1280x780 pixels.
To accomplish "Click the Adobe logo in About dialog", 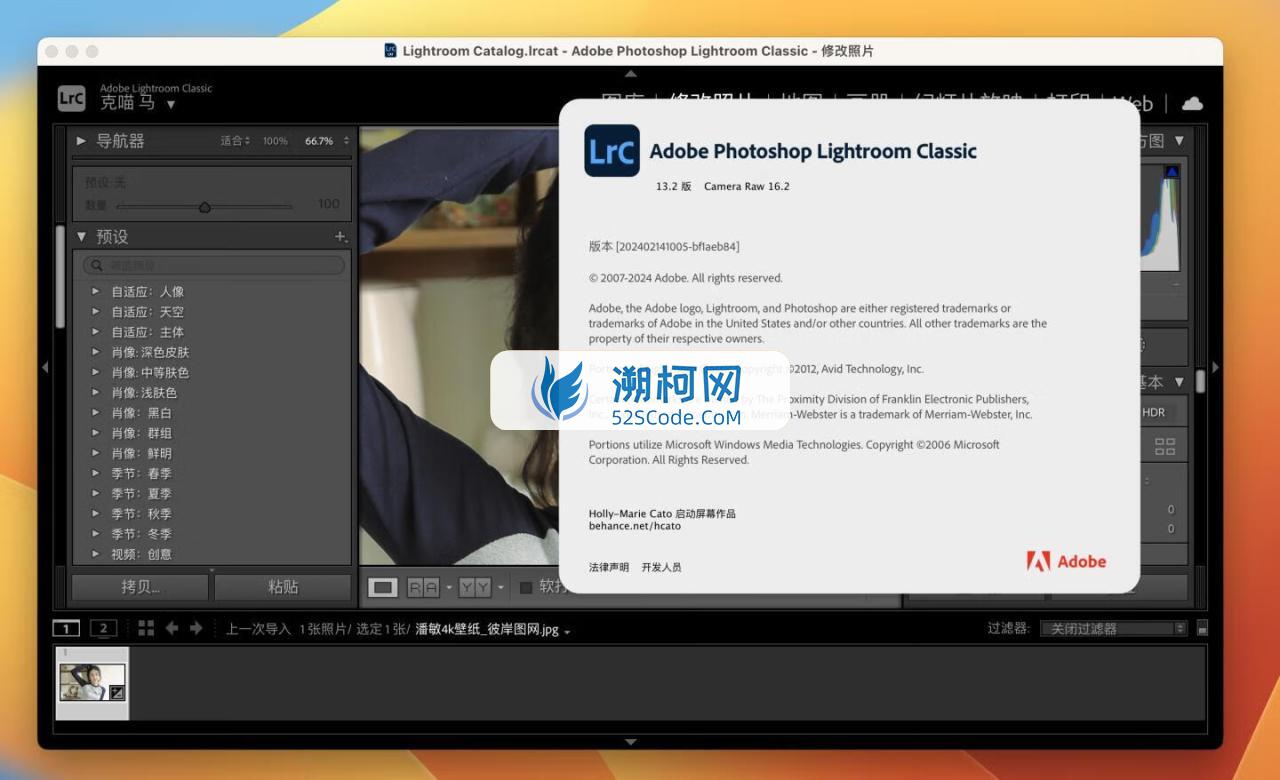I will click(x=1066, y=561).
